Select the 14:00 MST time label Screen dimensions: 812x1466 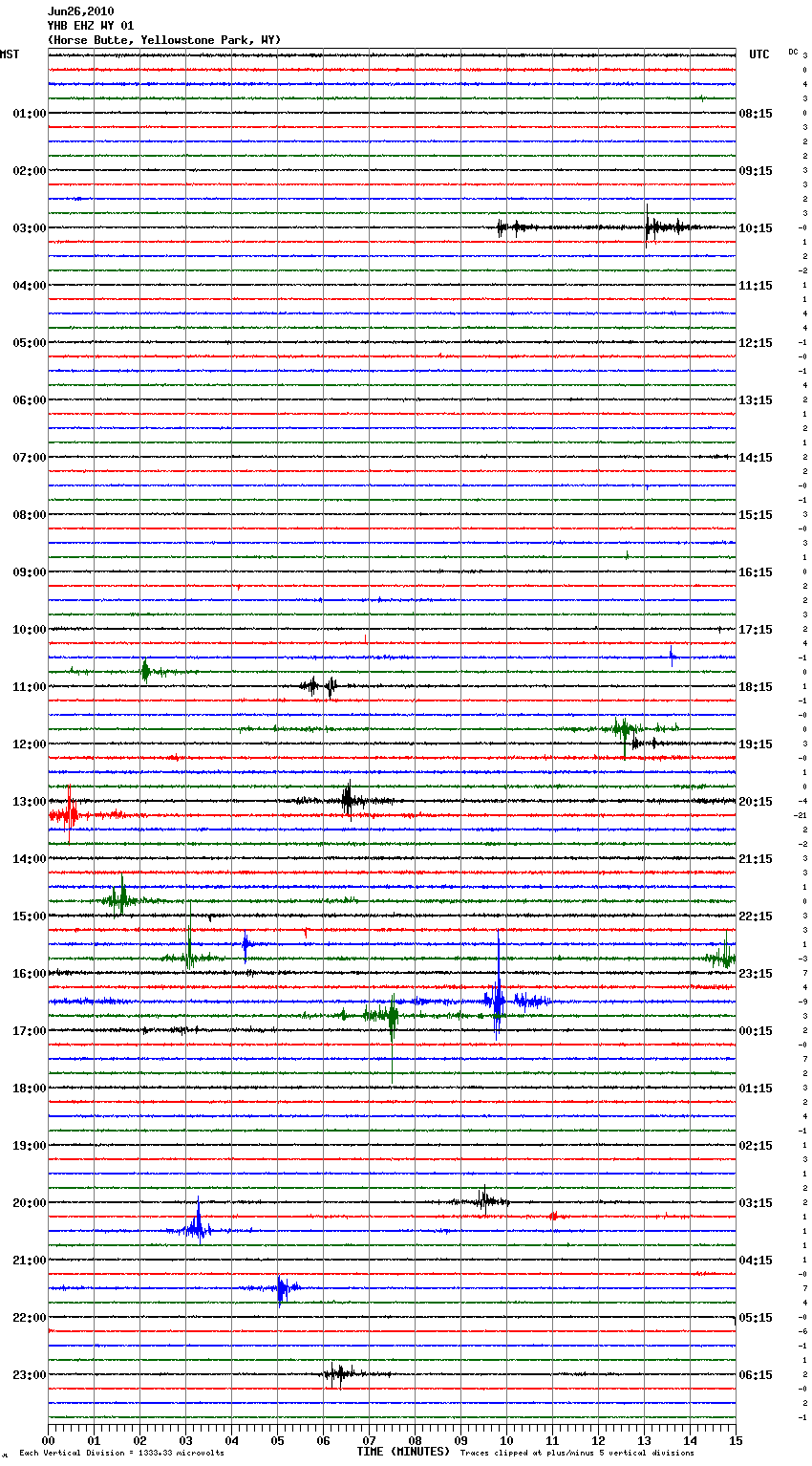[30, 859]
